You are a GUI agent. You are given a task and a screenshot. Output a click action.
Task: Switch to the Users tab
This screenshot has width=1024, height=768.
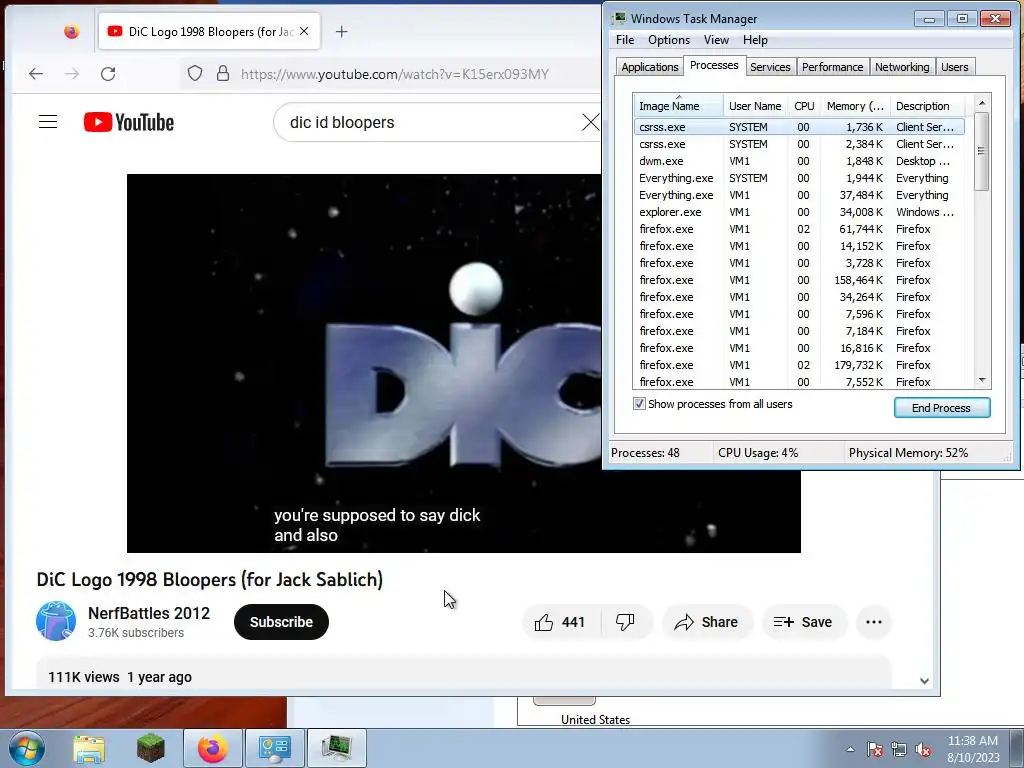(x=955, y=67)
